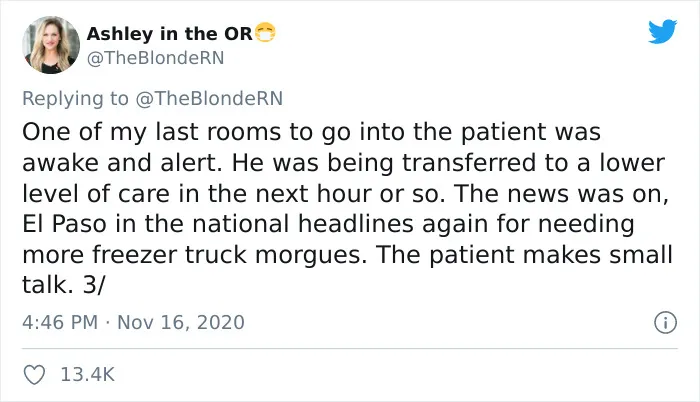Open the tweet info circle icon
Screen dimensions: 700x402
pos(665,322)
